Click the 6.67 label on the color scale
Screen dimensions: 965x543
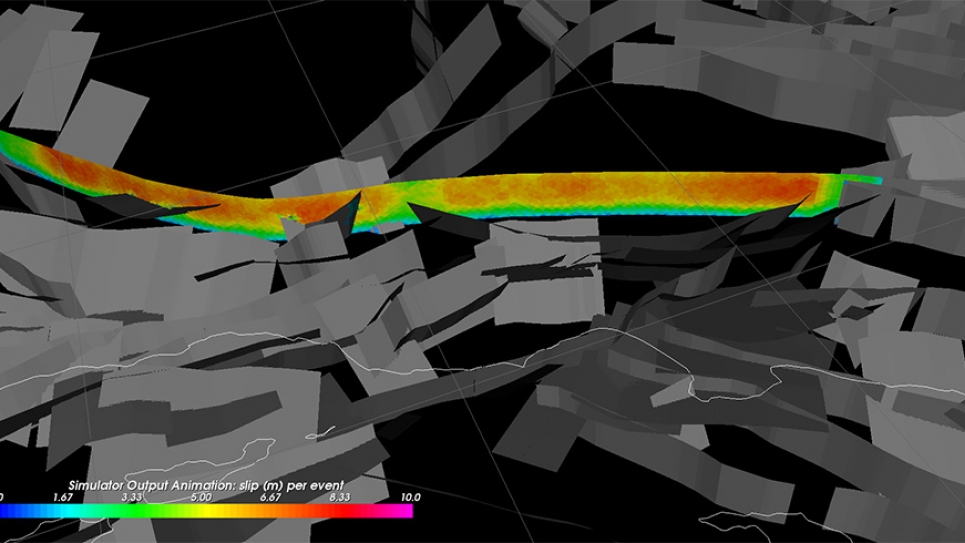(x=270, y=497)
